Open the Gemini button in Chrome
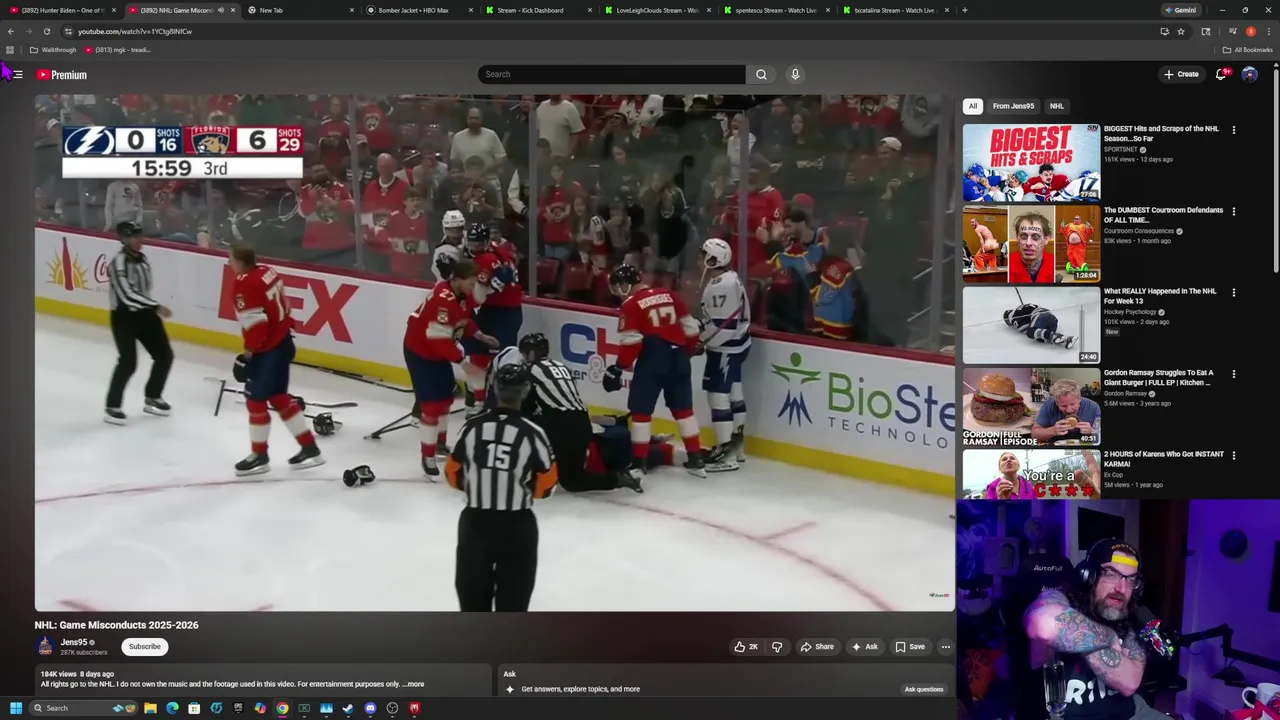Image resolution: width=1280 pixels, height=720 pixels. point(1180,10)
